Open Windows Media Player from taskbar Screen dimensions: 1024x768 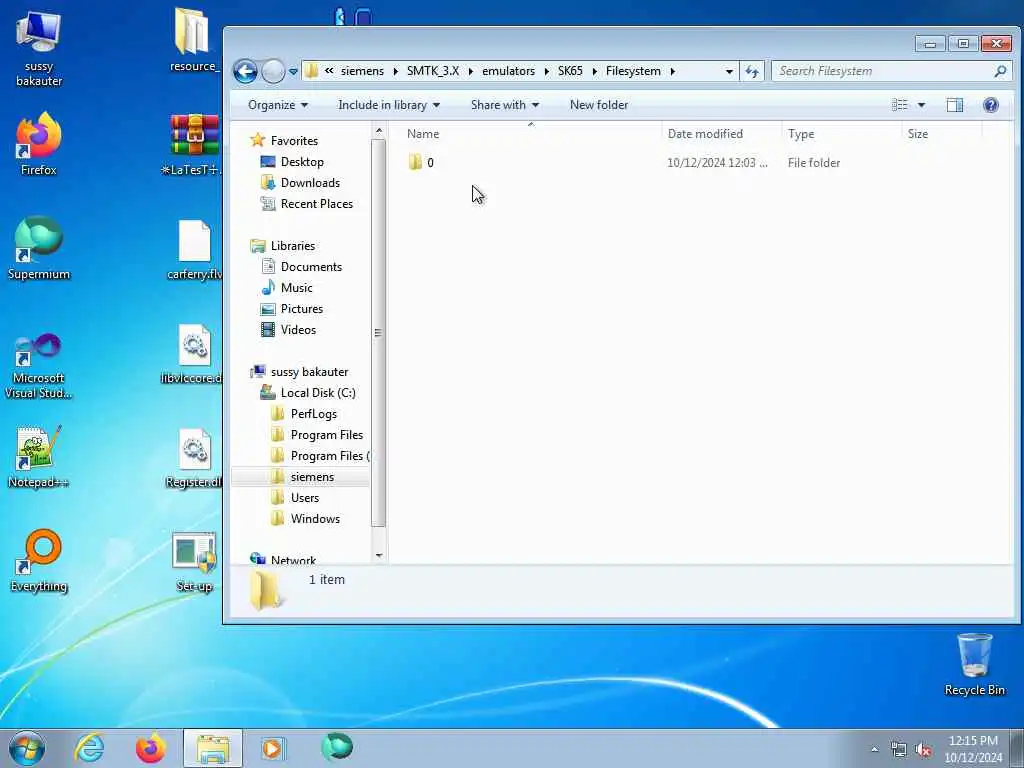[x=273, y=748]
